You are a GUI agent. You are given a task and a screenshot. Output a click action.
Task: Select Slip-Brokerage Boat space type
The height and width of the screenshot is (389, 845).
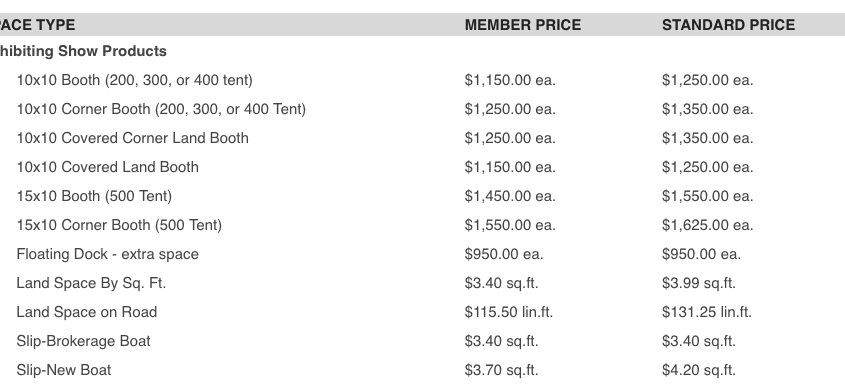tap(84, 341)
